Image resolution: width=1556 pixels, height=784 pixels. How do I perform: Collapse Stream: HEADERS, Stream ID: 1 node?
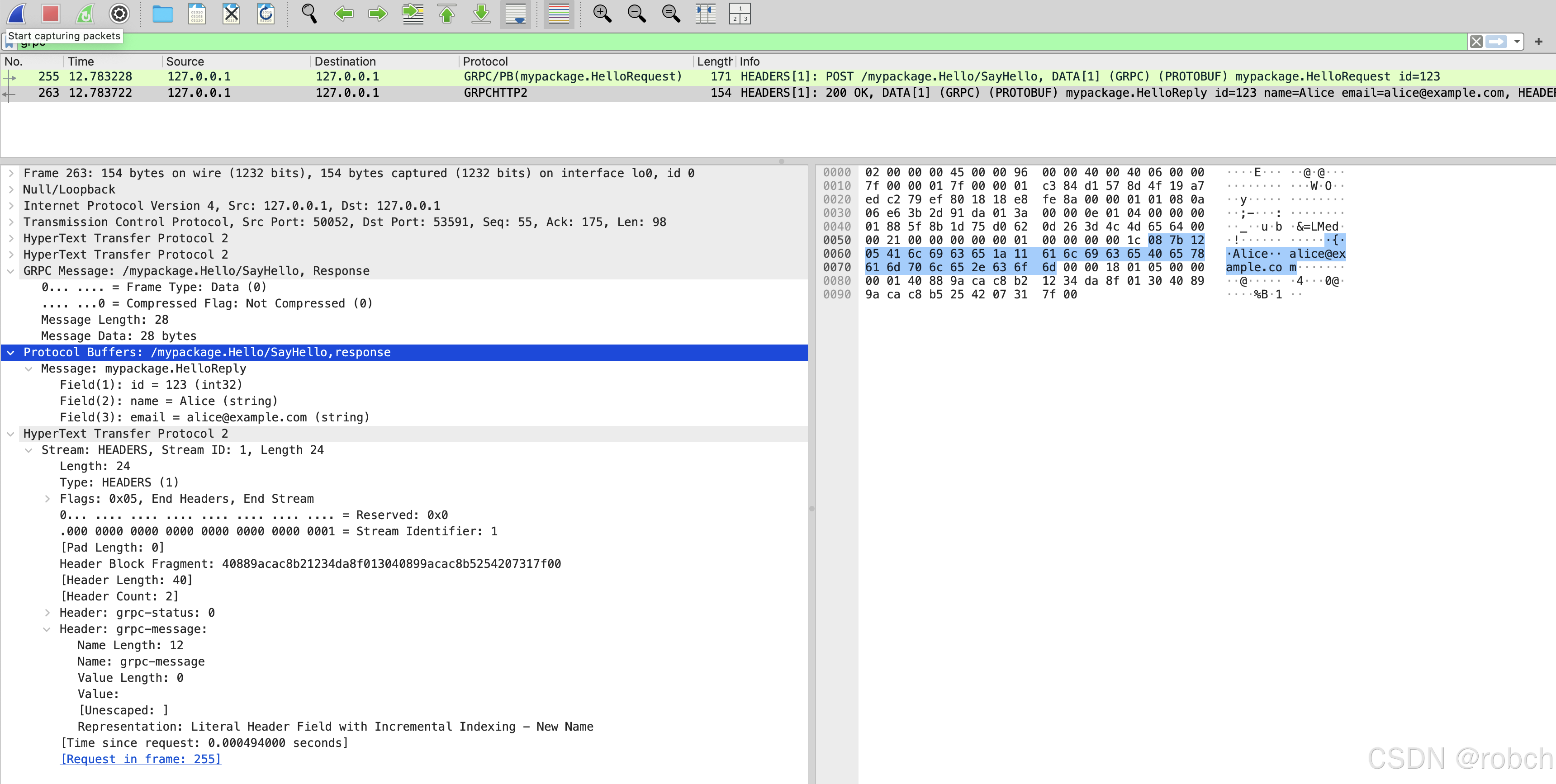pyautogui.click(x=28, y=450)
